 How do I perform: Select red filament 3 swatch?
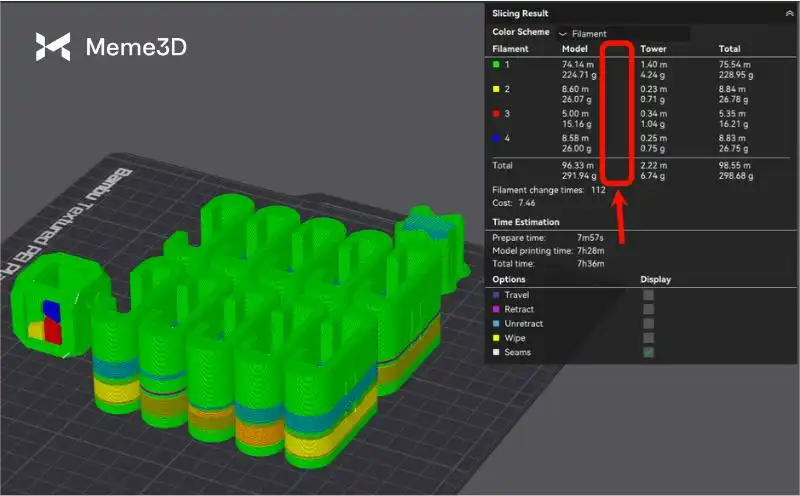point(496,114)
